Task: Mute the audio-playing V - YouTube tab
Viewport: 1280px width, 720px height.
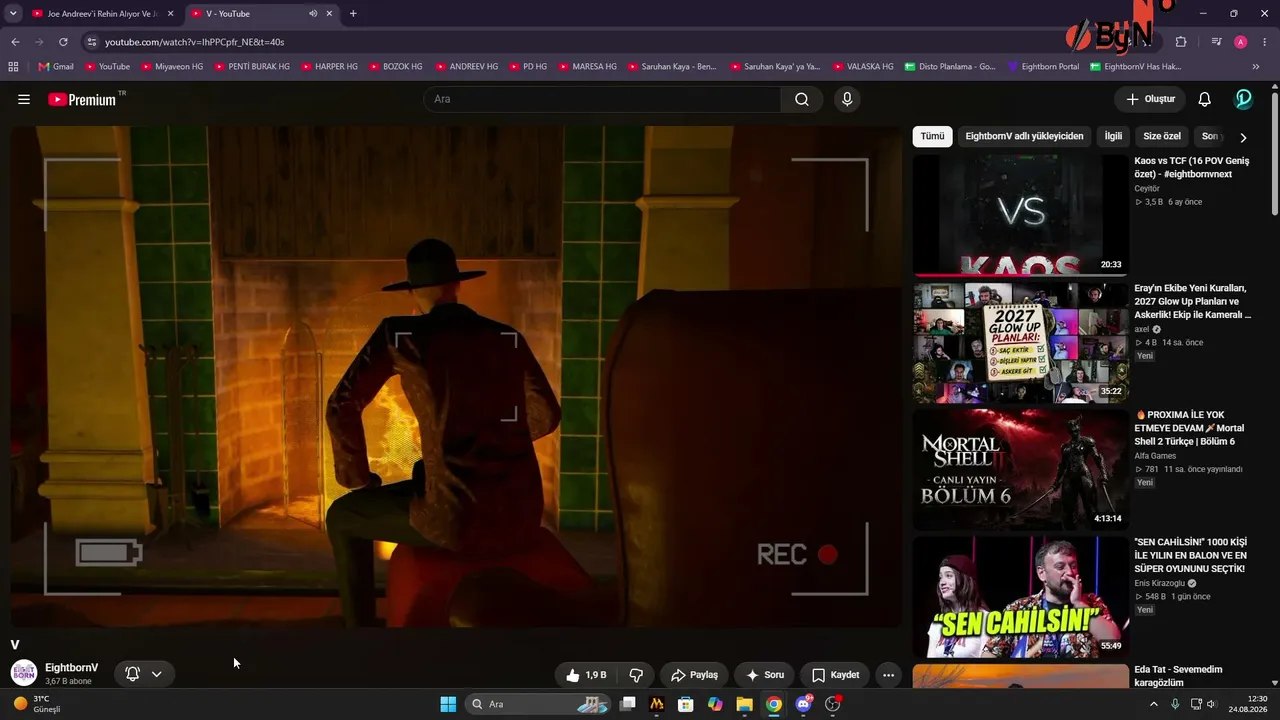Action: point(313,14)
